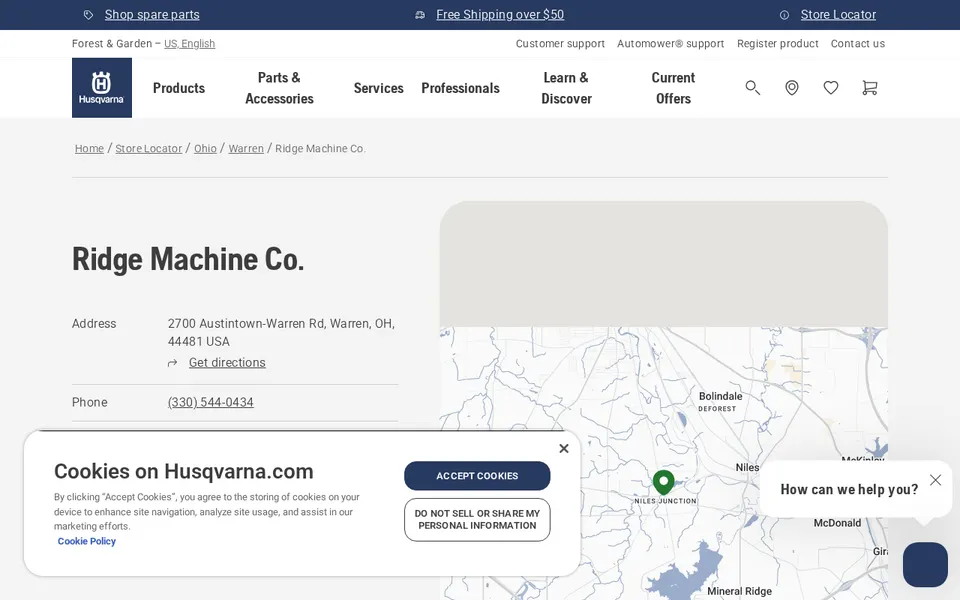Open the search magnifier icon
Viewport: 960px width, 600px height.
[752, 88]
